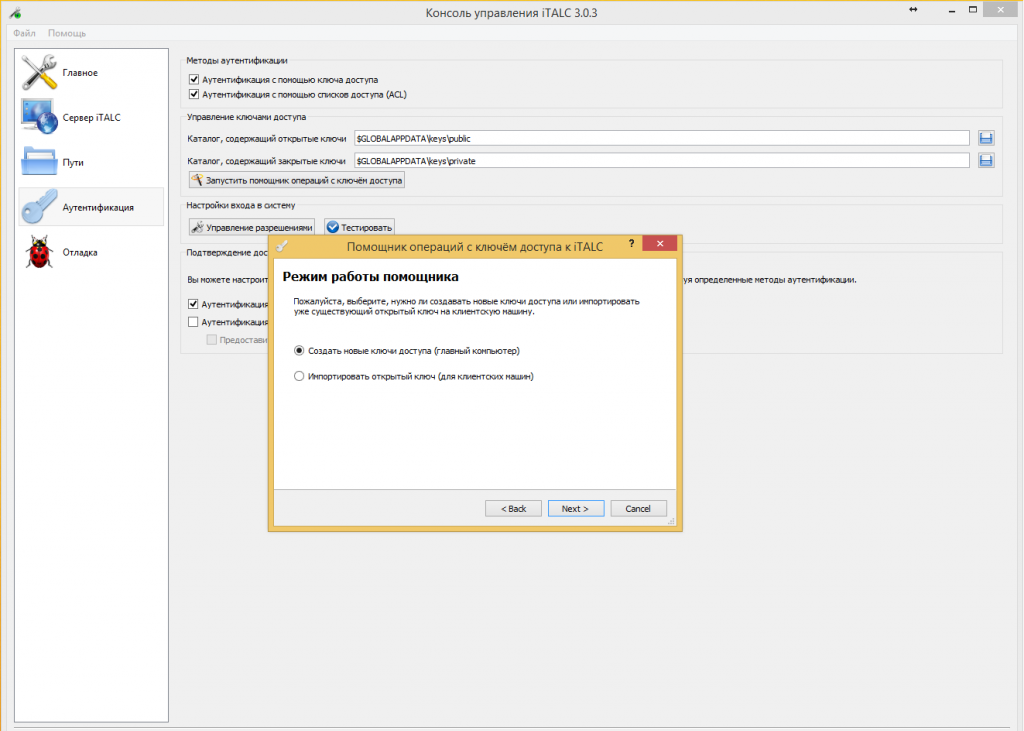
Task: Click the iTALC app icon in title bar
Action: (x=15, y=12)
